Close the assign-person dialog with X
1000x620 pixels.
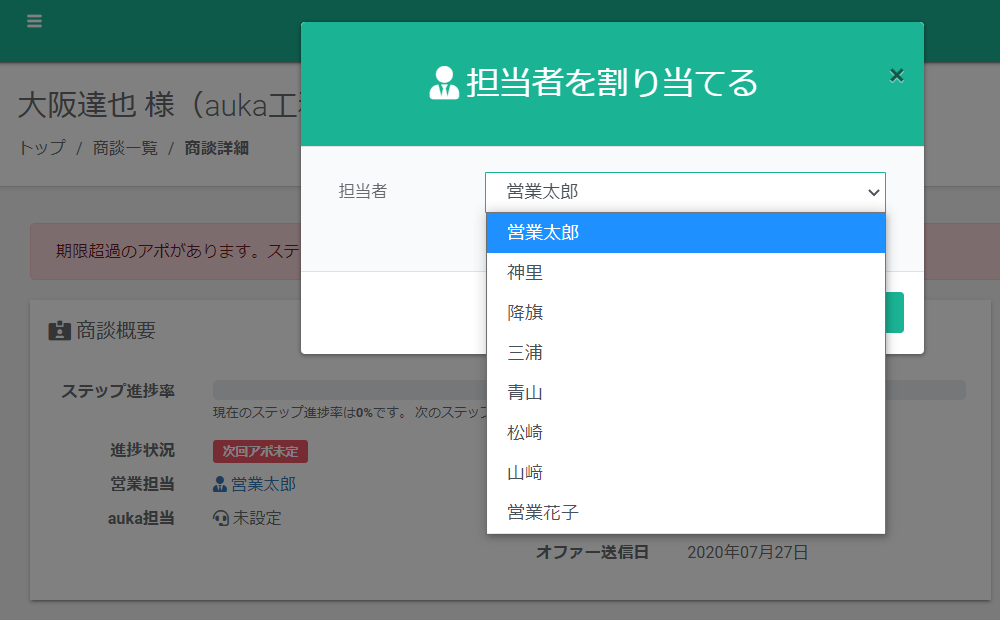click(897, 76)
